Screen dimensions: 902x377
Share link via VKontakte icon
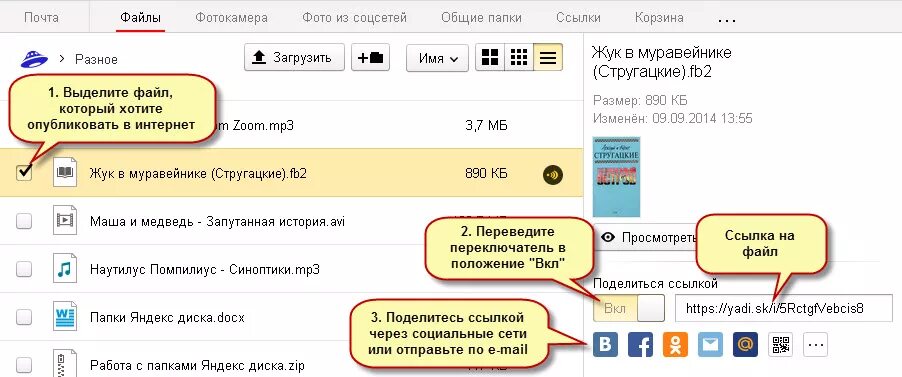605,345
